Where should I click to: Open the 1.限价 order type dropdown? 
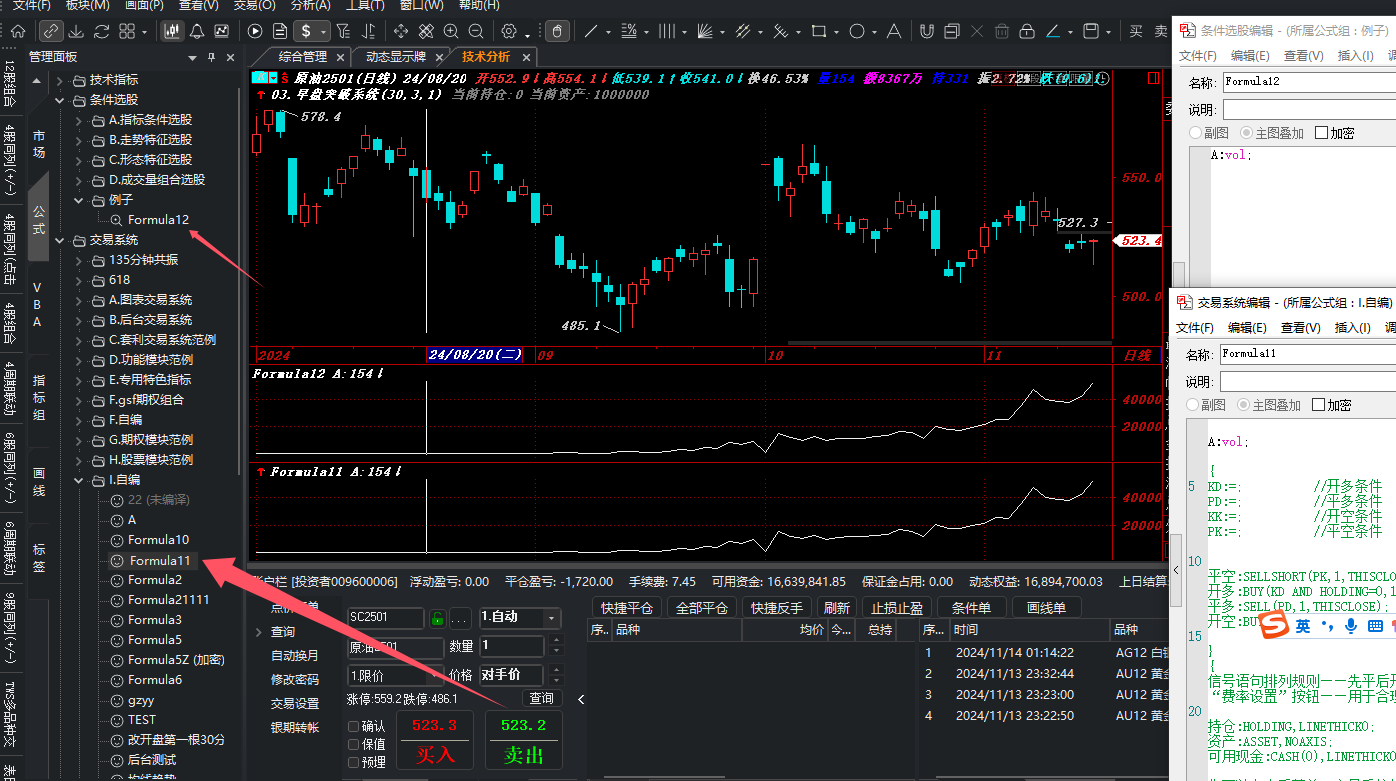click(436, 676)
